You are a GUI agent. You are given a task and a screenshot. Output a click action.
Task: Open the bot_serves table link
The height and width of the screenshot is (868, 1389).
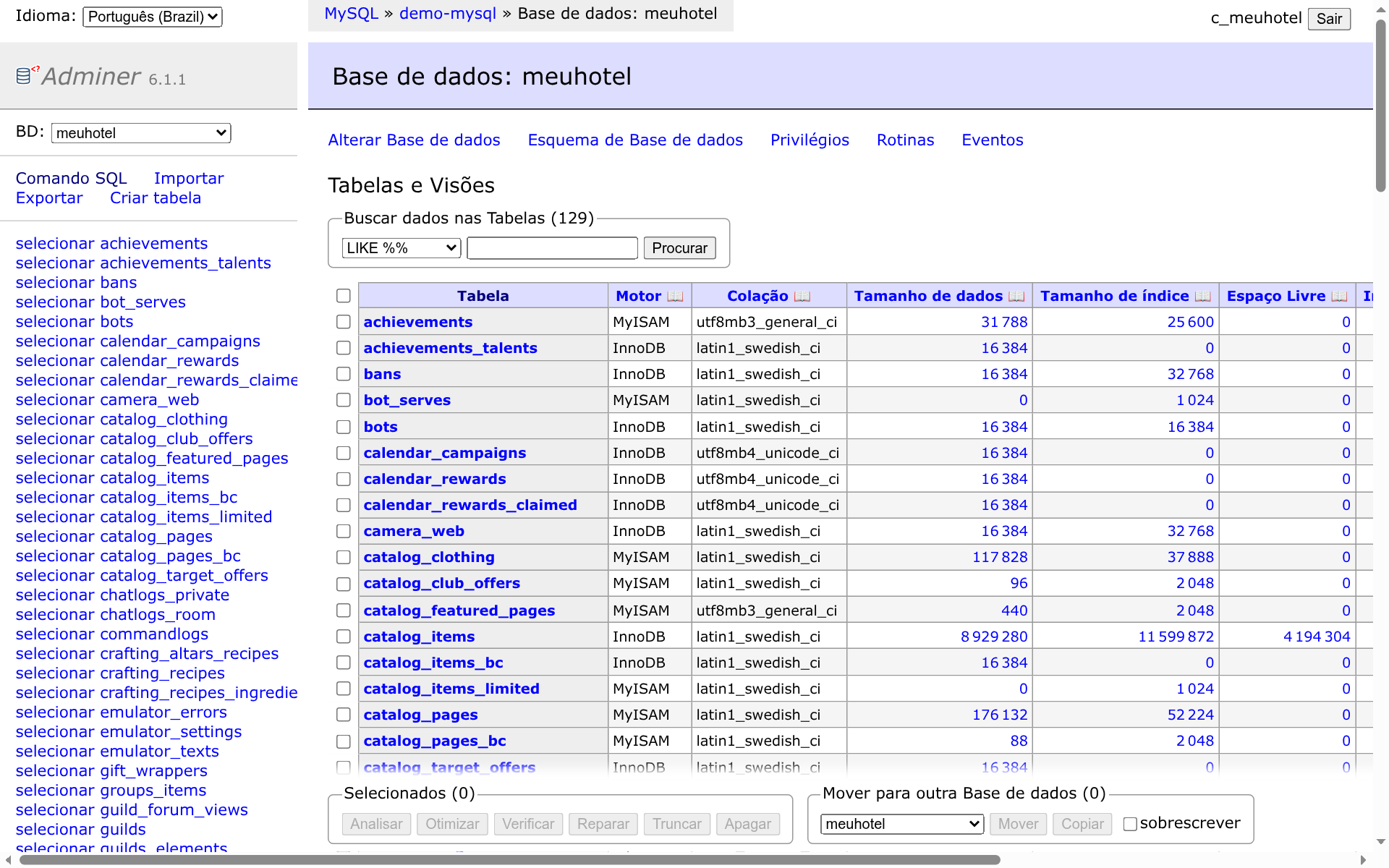tap(407, 400)
